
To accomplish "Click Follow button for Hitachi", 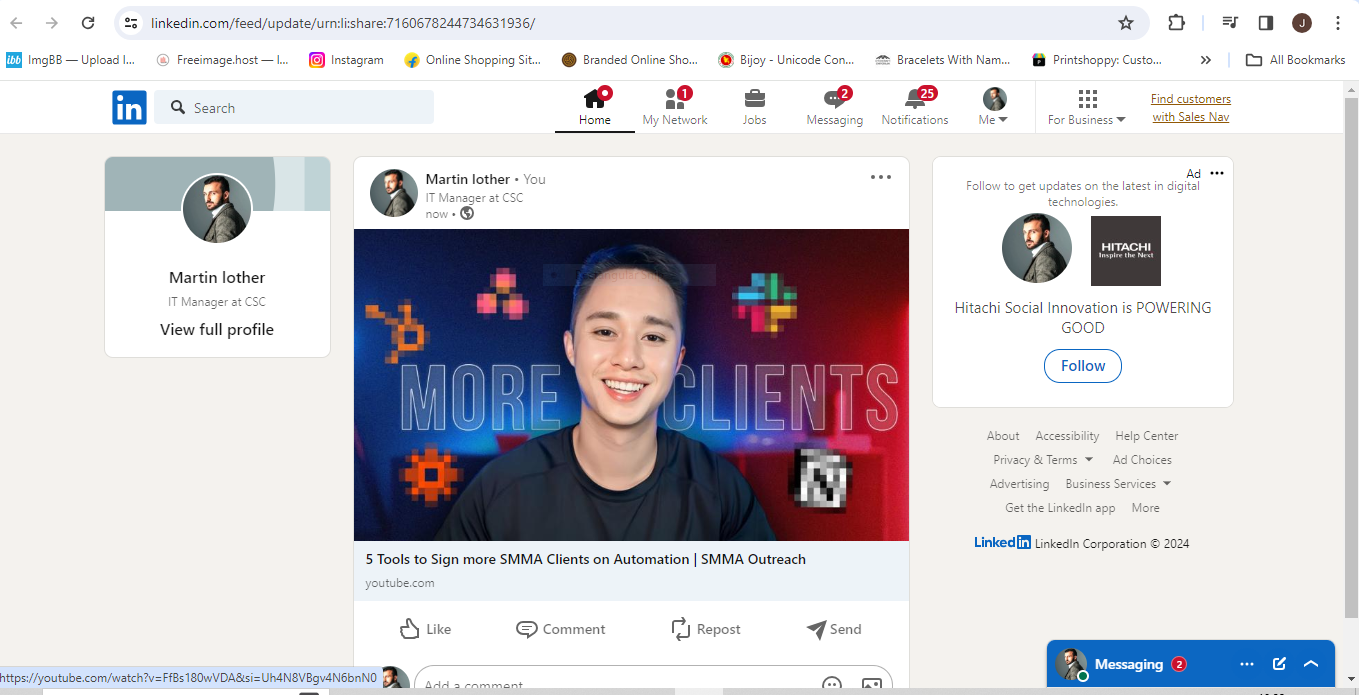I will [x=1083, y=366].
